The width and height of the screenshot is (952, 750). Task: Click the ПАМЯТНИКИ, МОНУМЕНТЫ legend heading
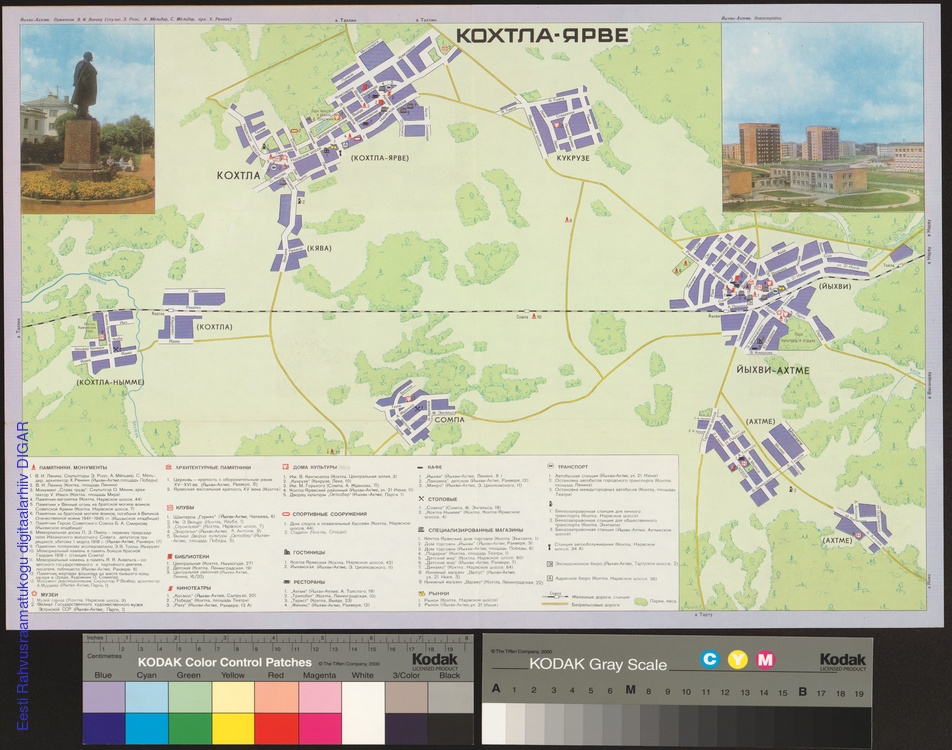73,468
